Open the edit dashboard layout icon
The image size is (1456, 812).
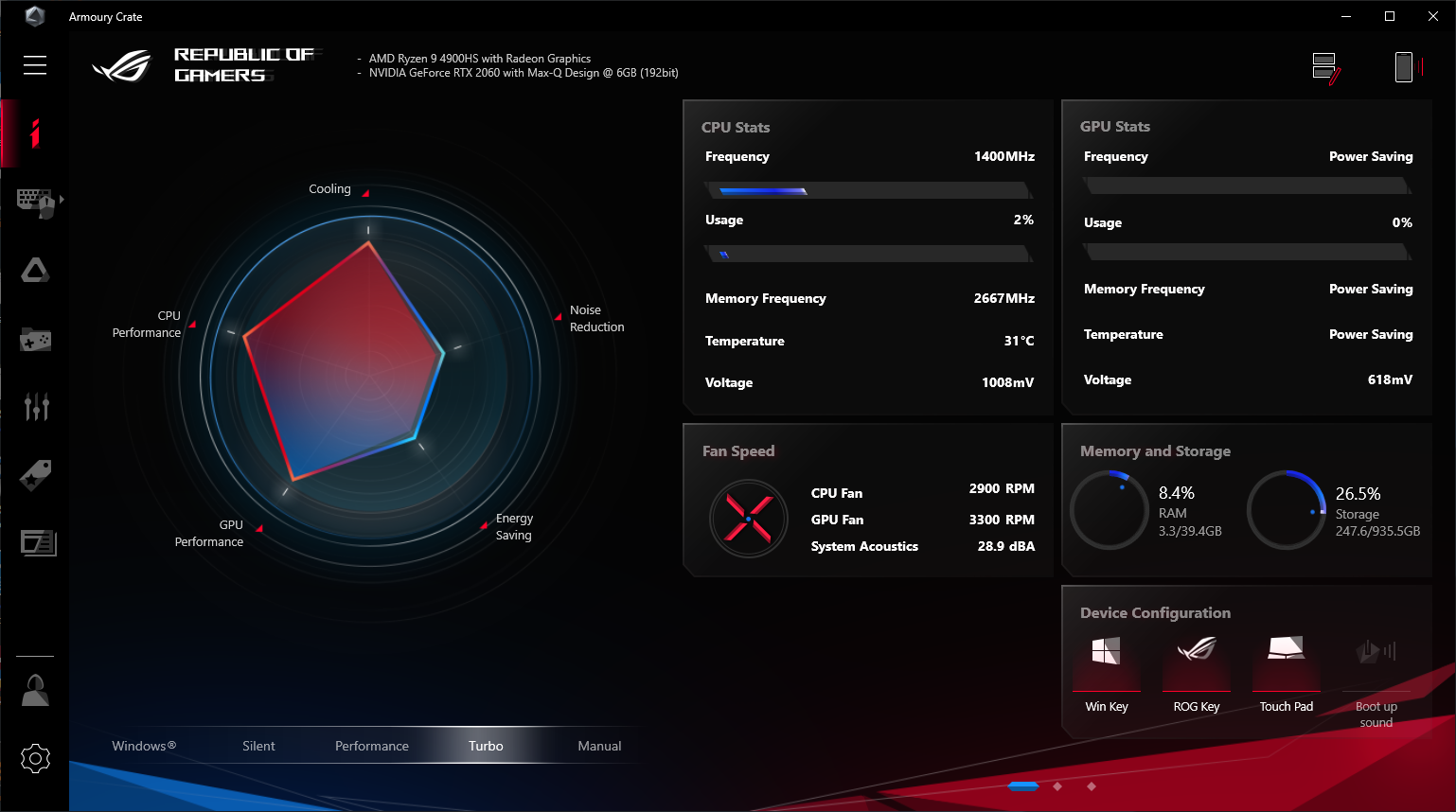1326,68
